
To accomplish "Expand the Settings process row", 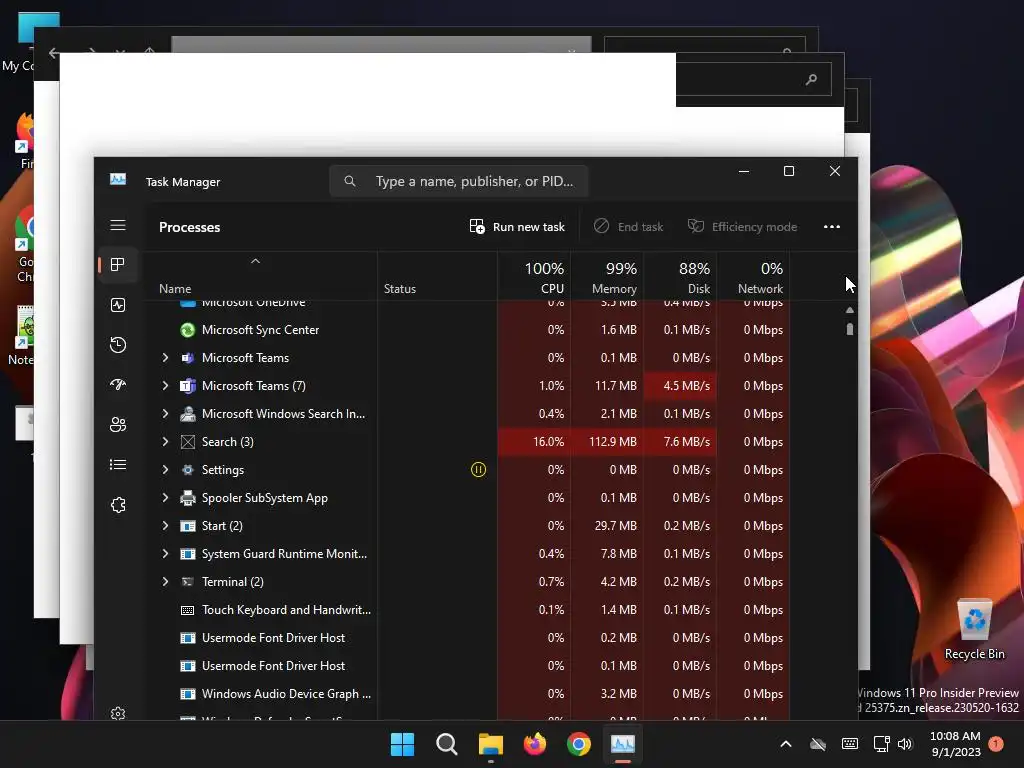I will pos(165,470).
